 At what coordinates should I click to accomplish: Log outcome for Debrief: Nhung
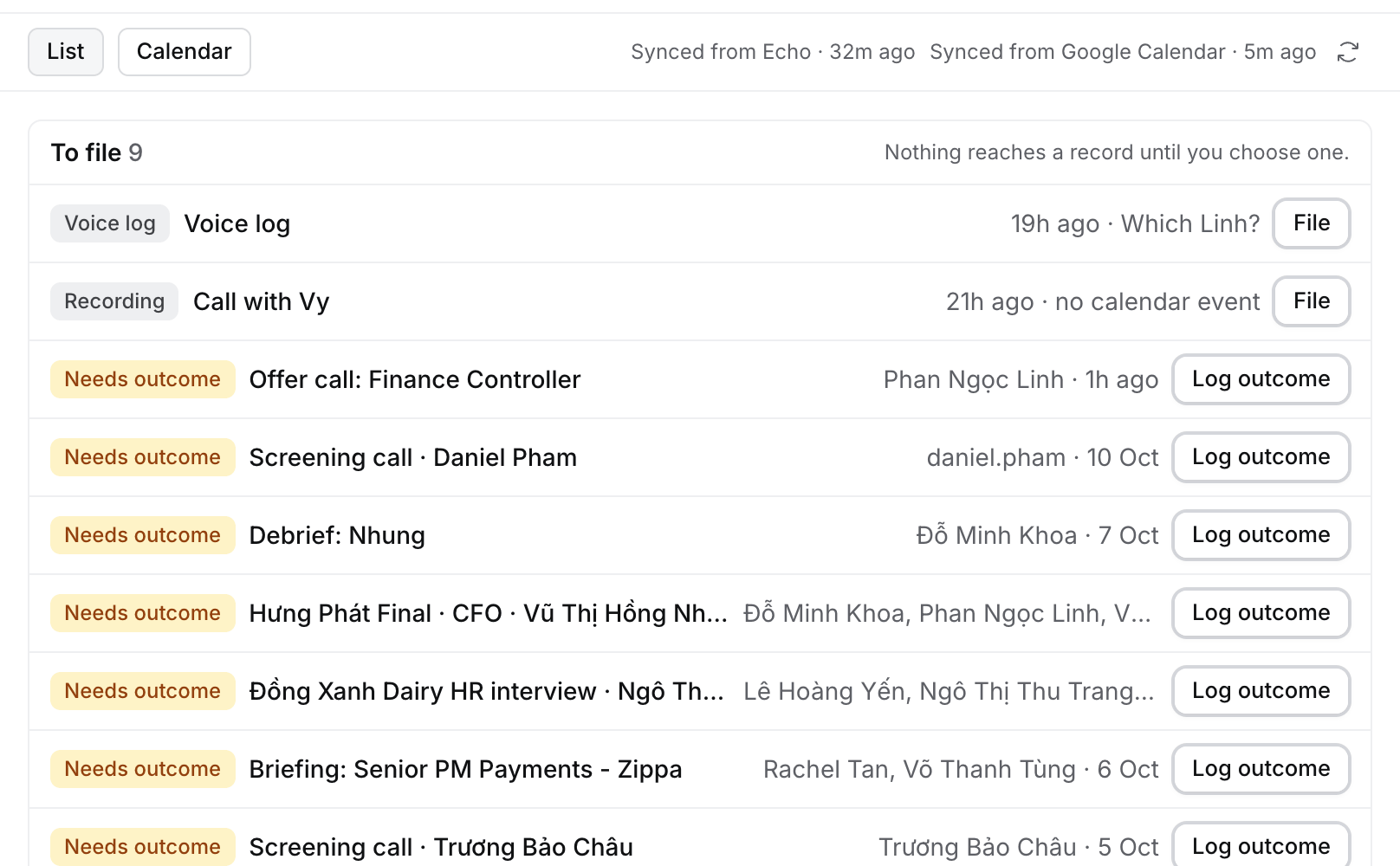click(1261, 535)
